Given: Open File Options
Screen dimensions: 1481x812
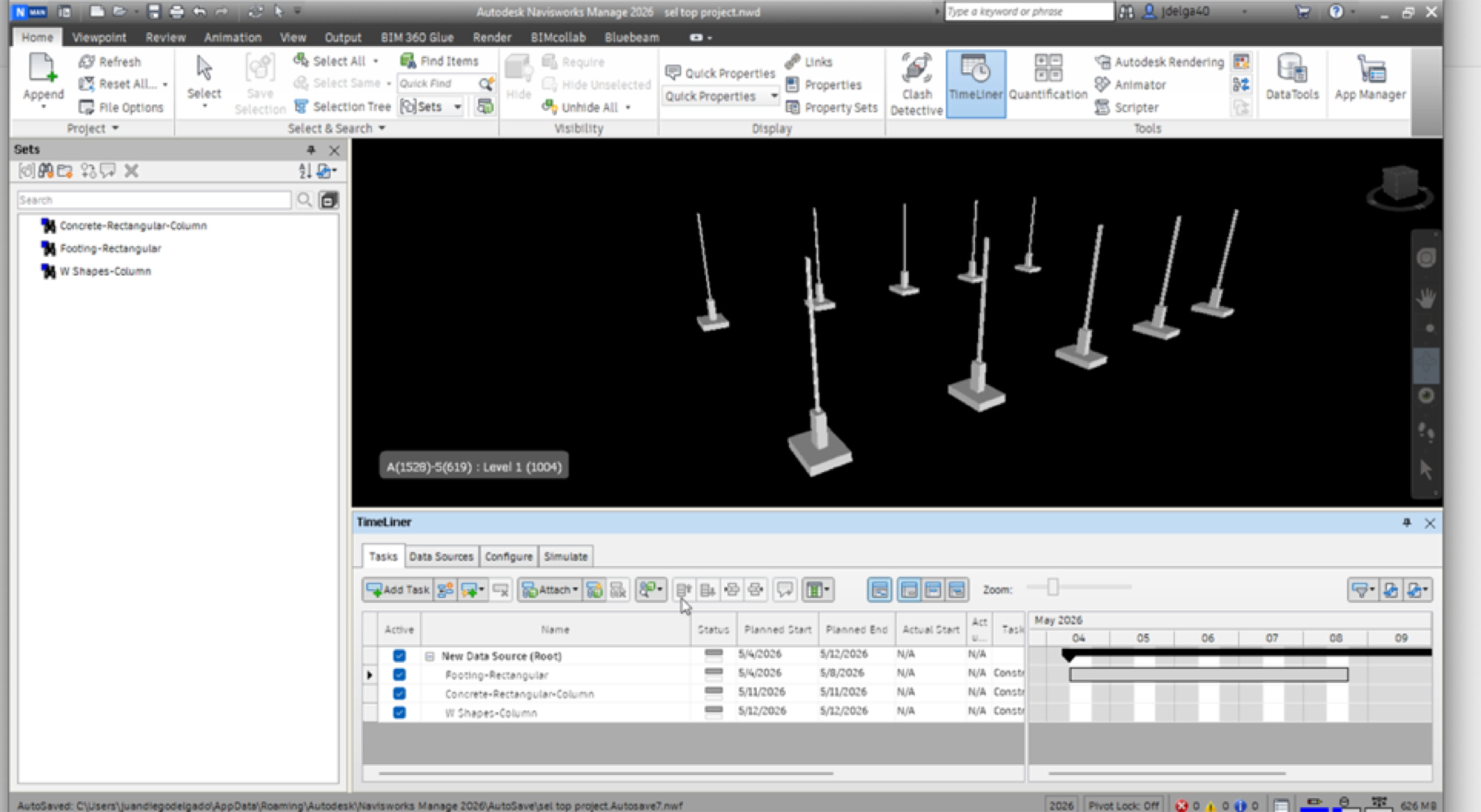Looking at the screenshot, I should pyautogui.click(x=121, y=107).
